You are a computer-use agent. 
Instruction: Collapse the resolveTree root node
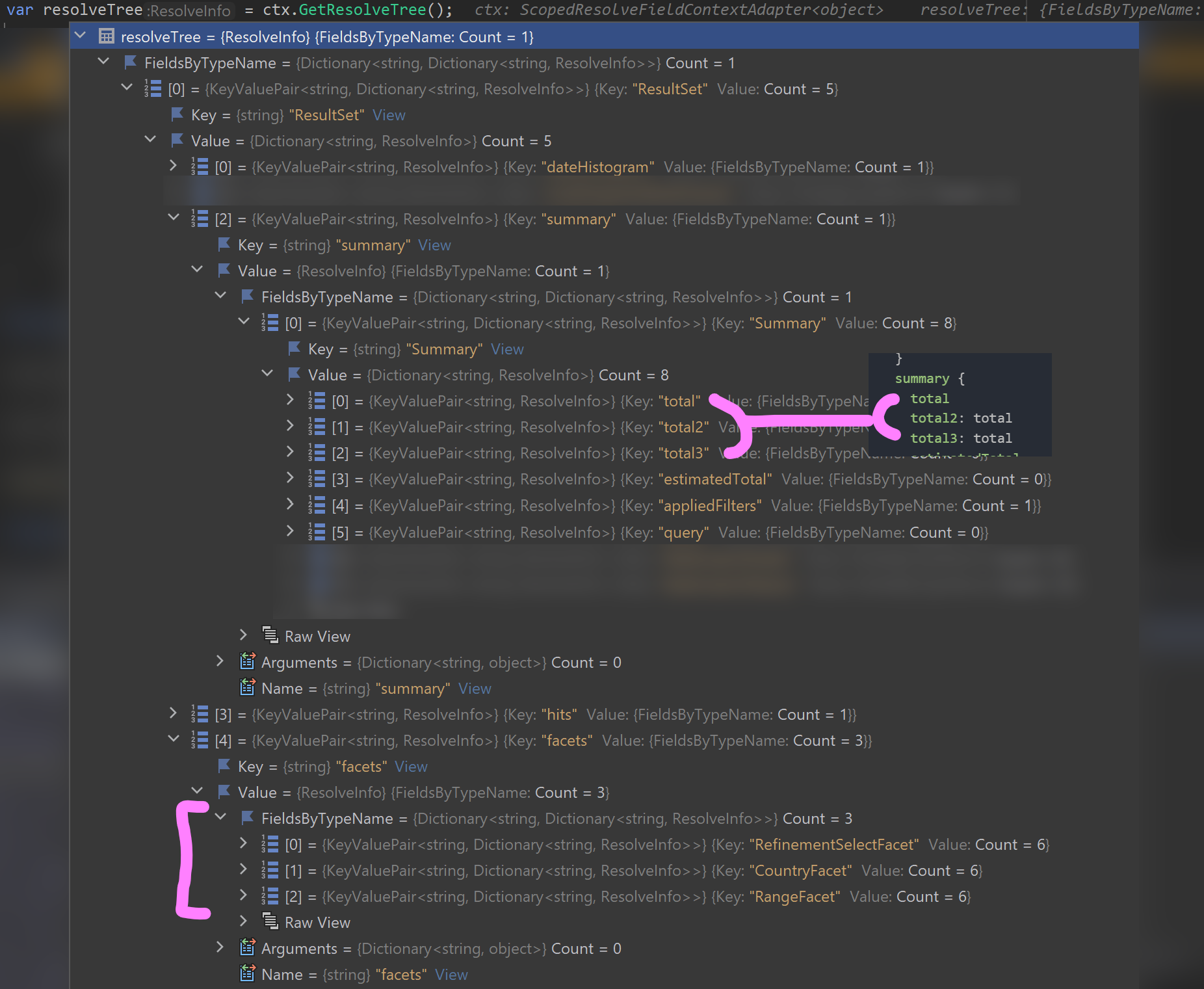80,34
